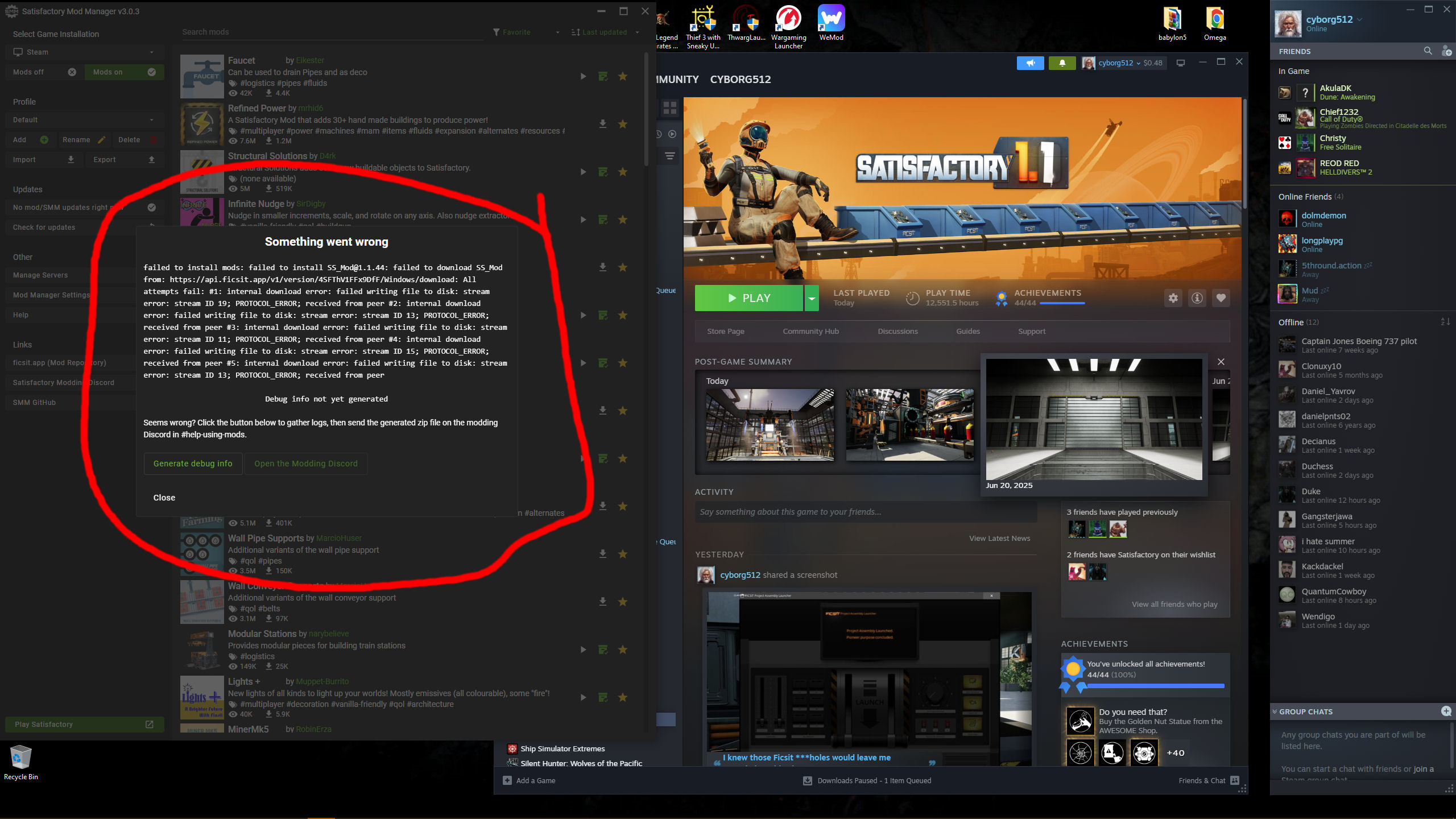The height and width of the screenshot is (819, 1456).
Task: Toggle installed icon for Lights + mod
Action: (602, 697)
